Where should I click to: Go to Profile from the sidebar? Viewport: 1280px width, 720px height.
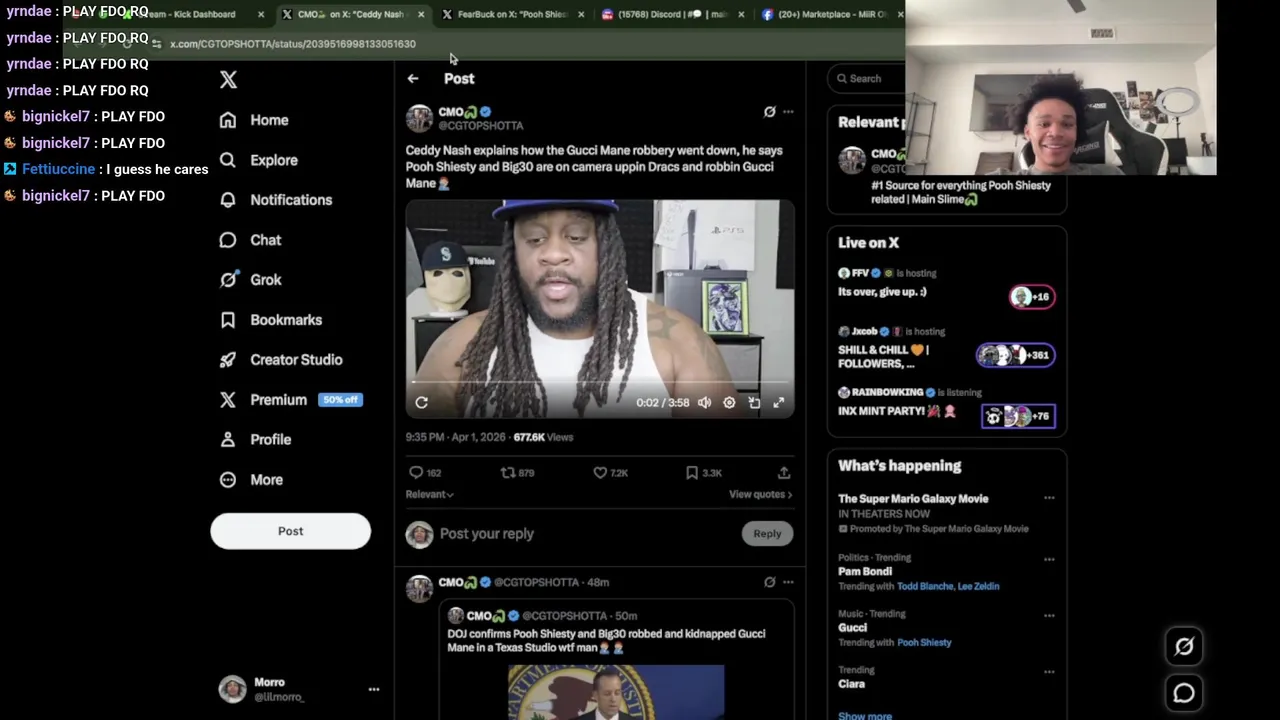[256, 440]
